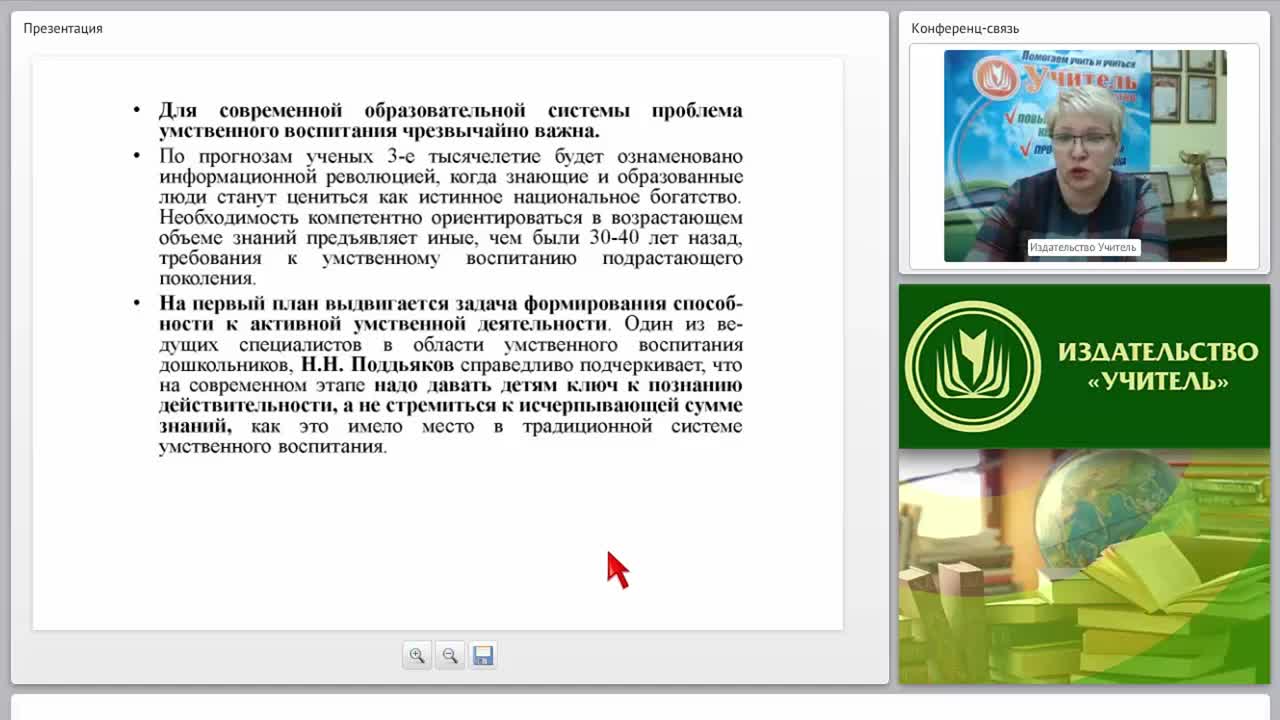Click the words умственного воспитания at slide end

(272, 447)
